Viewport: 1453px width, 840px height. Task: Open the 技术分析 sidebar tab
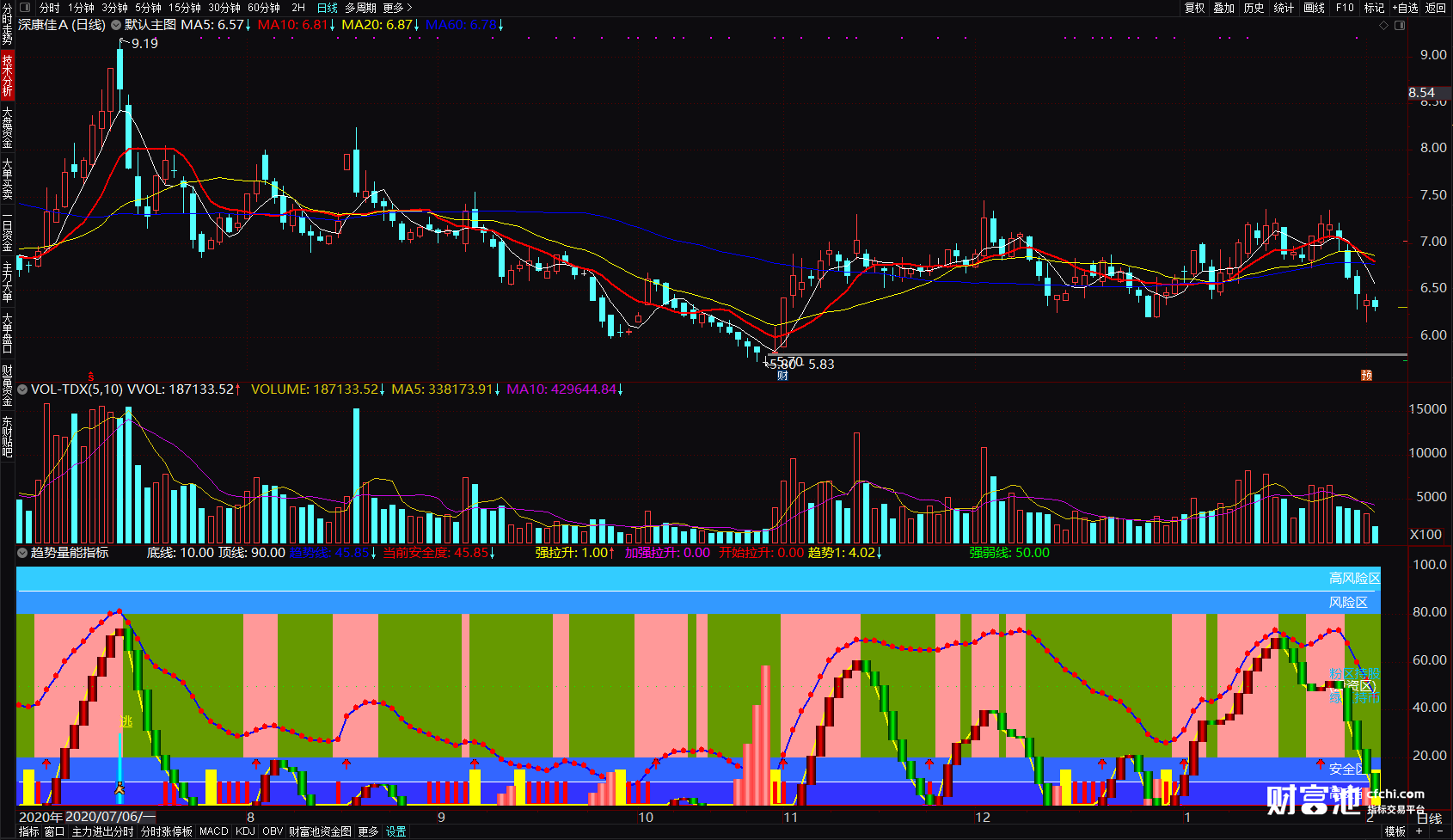click(x=7, y=75)
